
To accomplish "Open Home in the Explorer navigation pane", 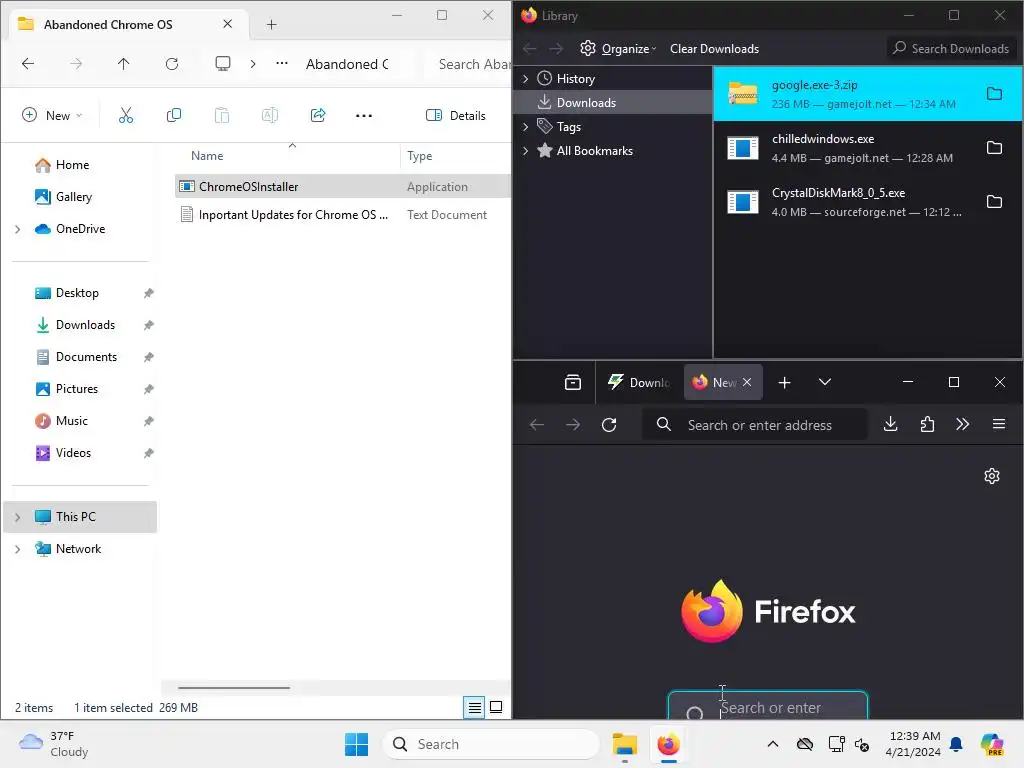I will click(x=72, y=165).
